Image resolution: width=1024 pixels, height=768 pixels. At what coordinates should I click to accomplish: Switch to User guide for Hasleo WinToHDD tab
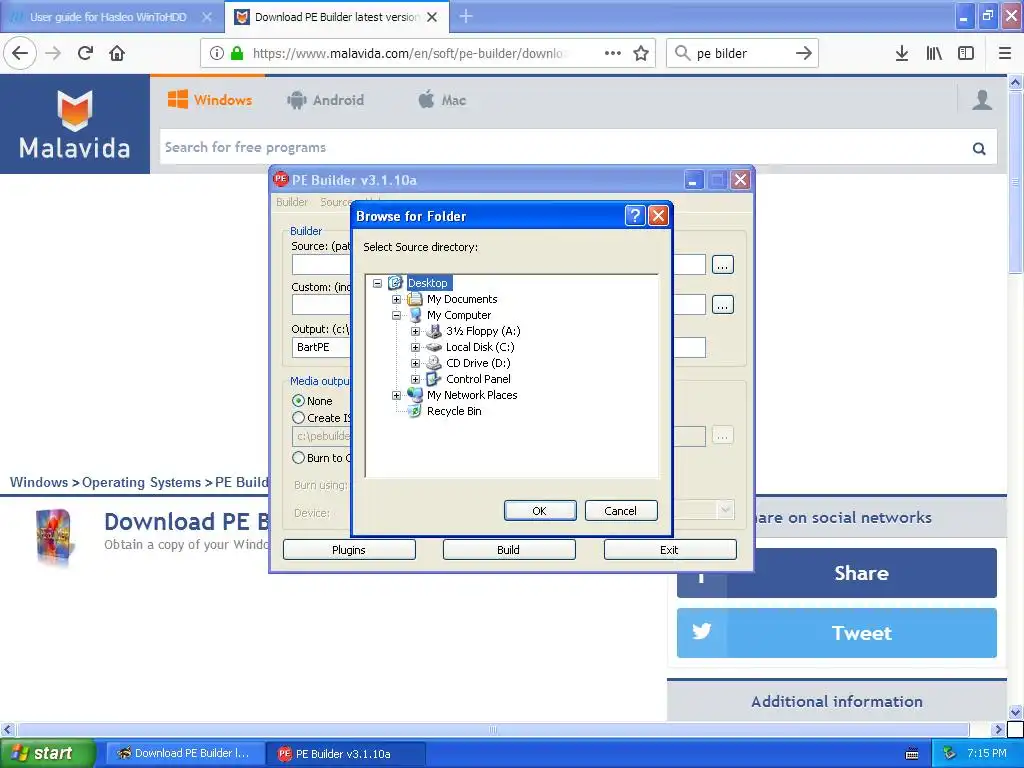pos(108,17)
